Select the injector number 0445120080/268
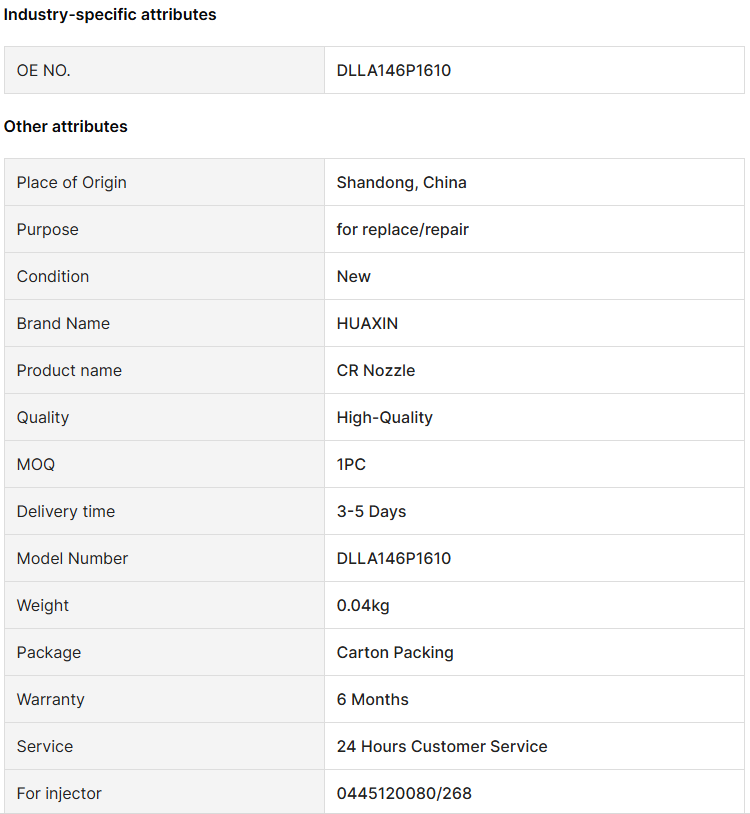The width and height of the screenshot is (750, 814). tap(404, 793)
